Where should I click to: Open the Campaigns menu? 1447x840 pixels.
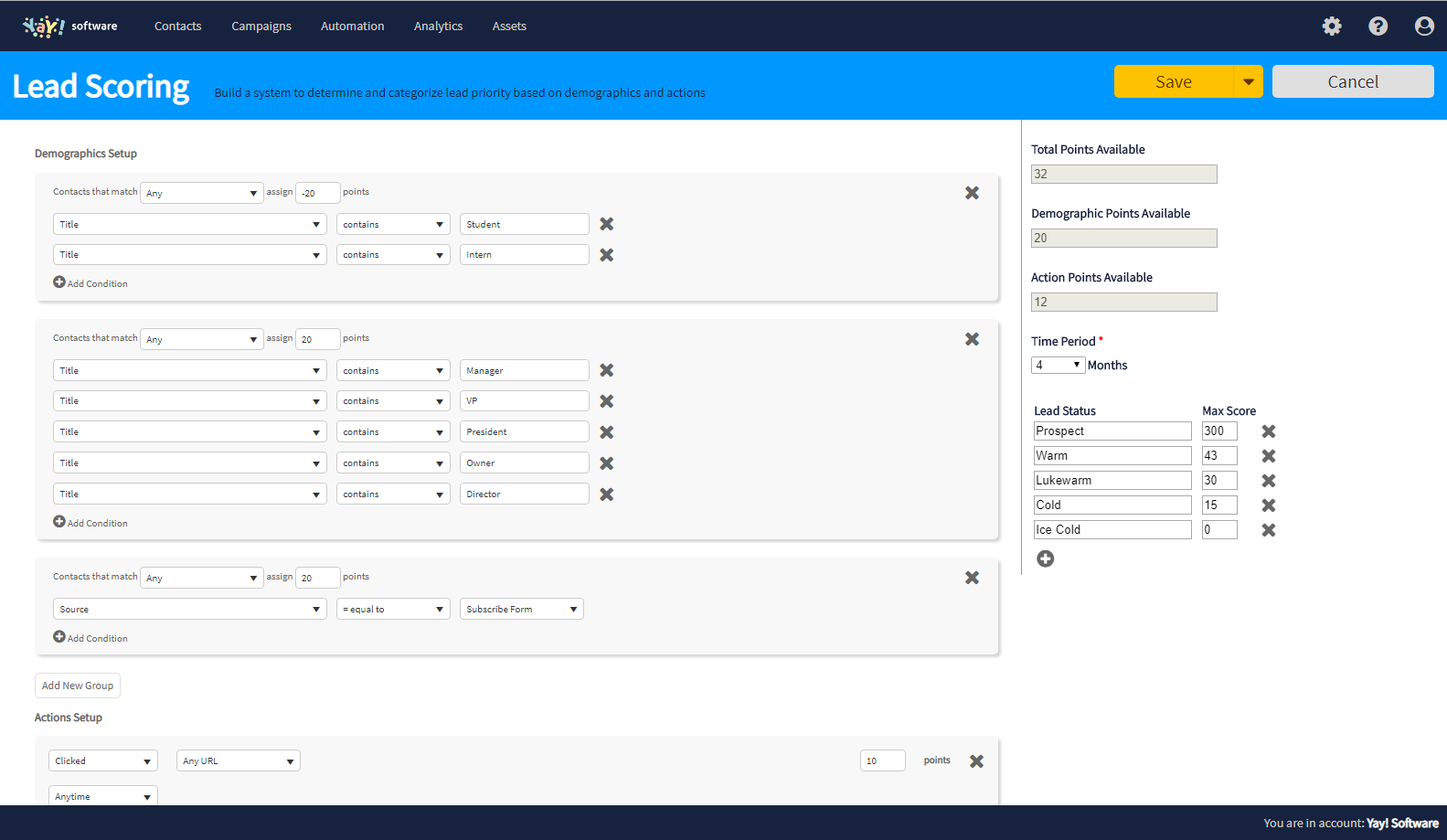pos(261,27)
